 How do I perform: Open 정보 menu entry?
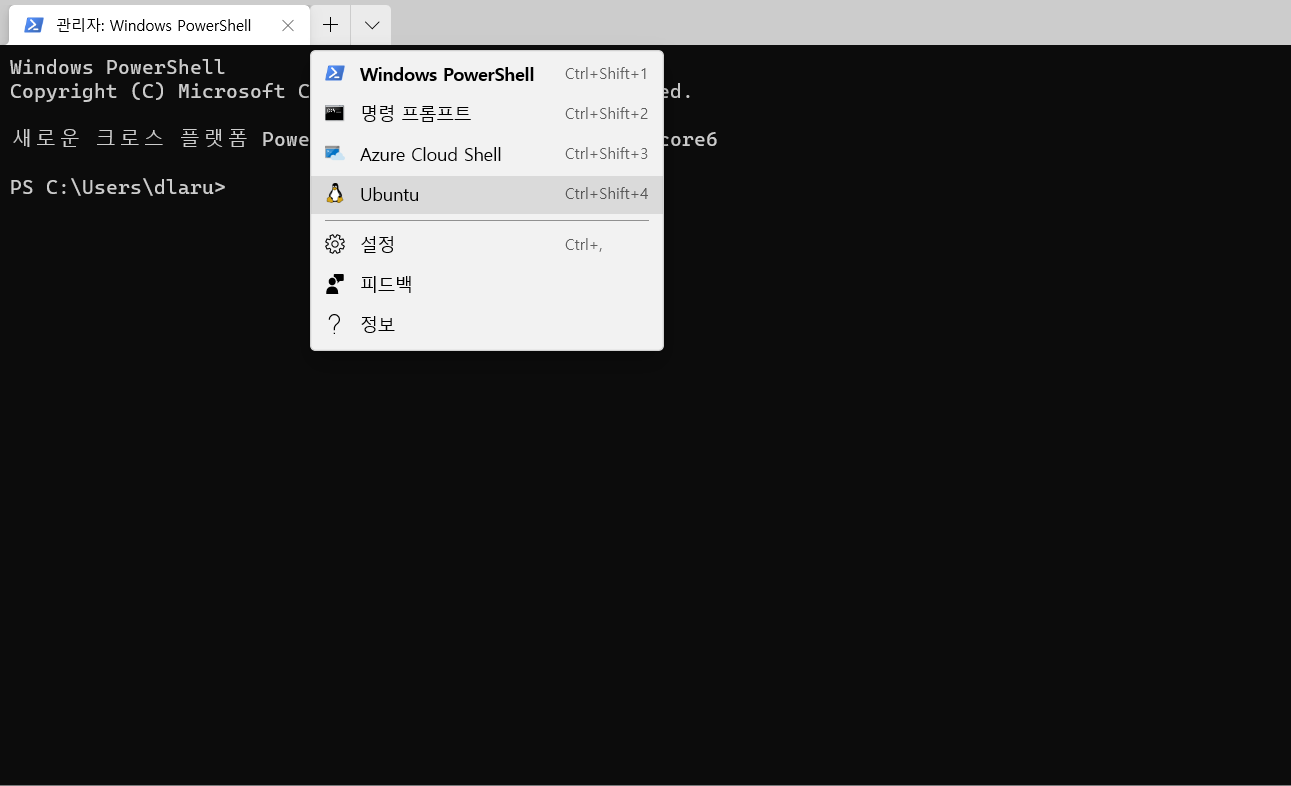(x=487, y=324)
